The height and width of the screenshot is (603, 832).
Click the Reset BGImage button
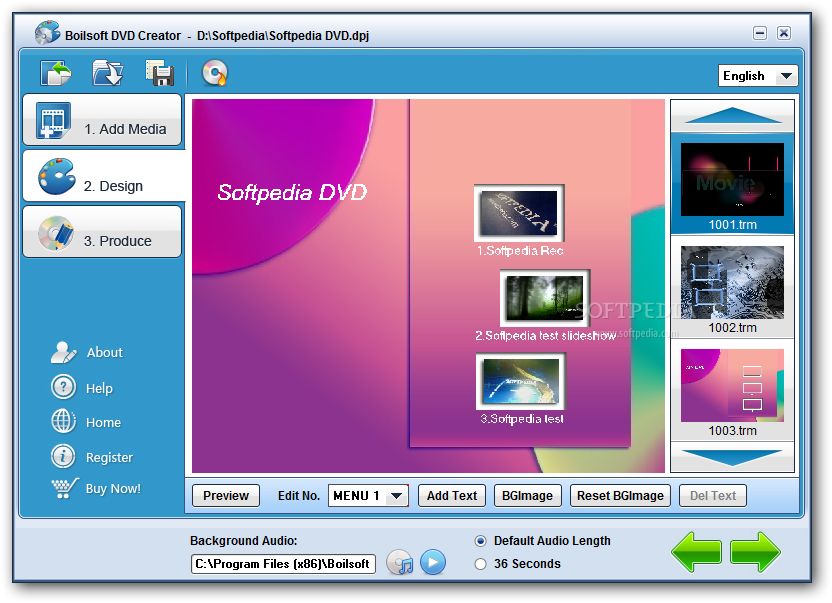coord(620,496)
